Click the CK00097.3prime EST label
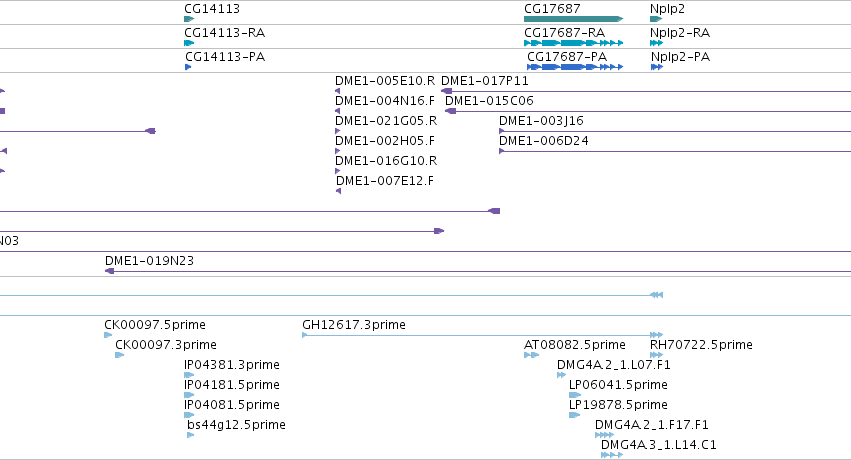 166,345
